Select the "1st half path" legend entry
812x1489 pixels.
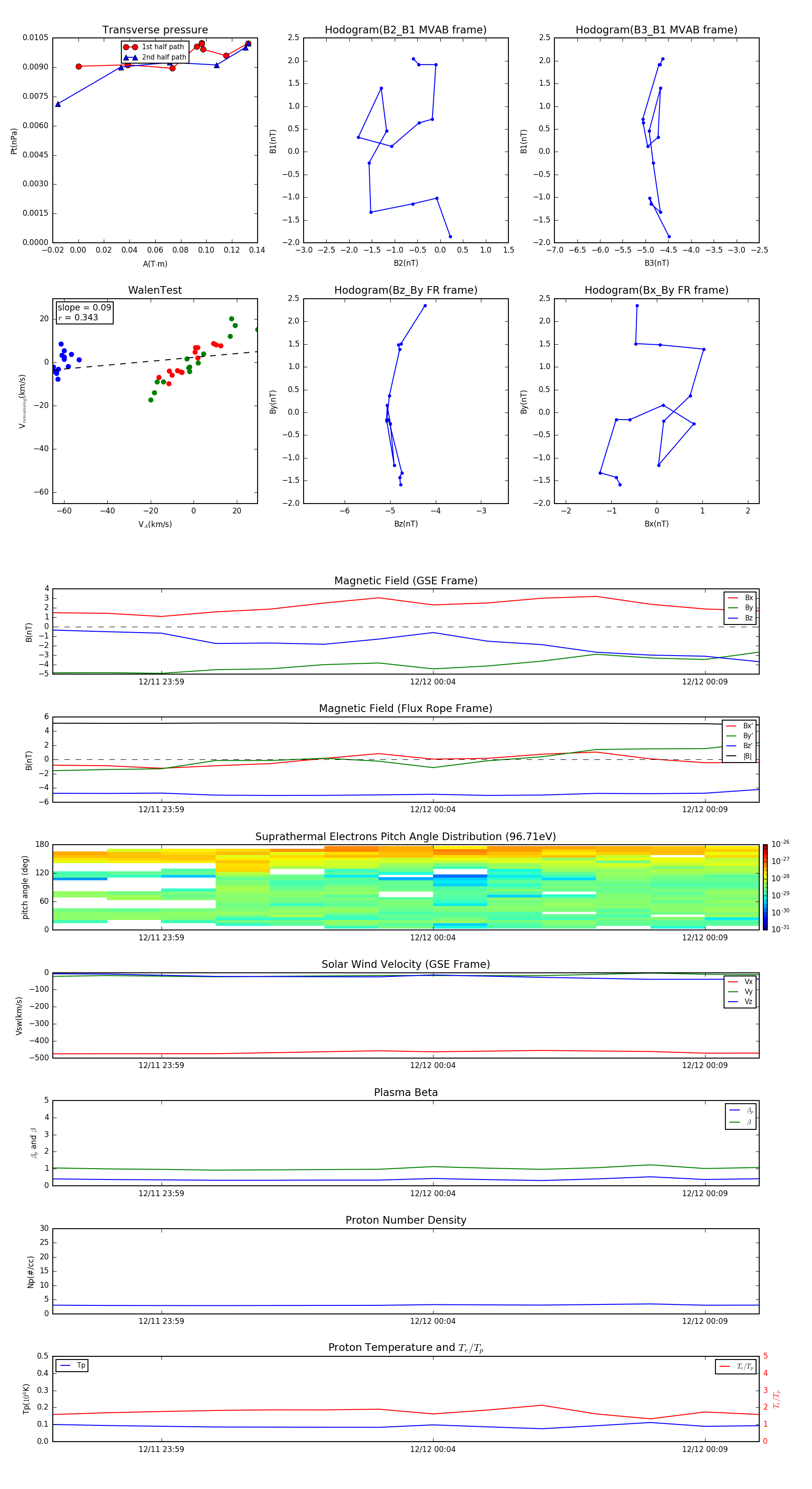pyautogui.click(x=154, y=47)
